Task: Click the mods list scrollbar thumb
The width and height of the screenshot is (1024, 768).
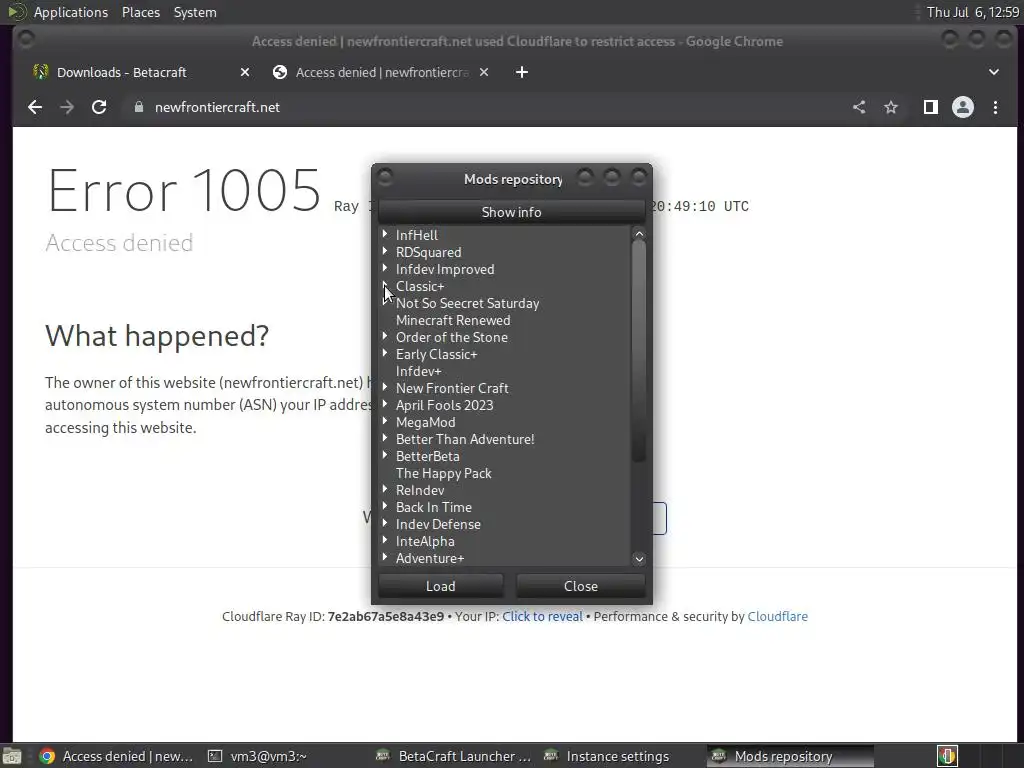Action: click(639, 351)
